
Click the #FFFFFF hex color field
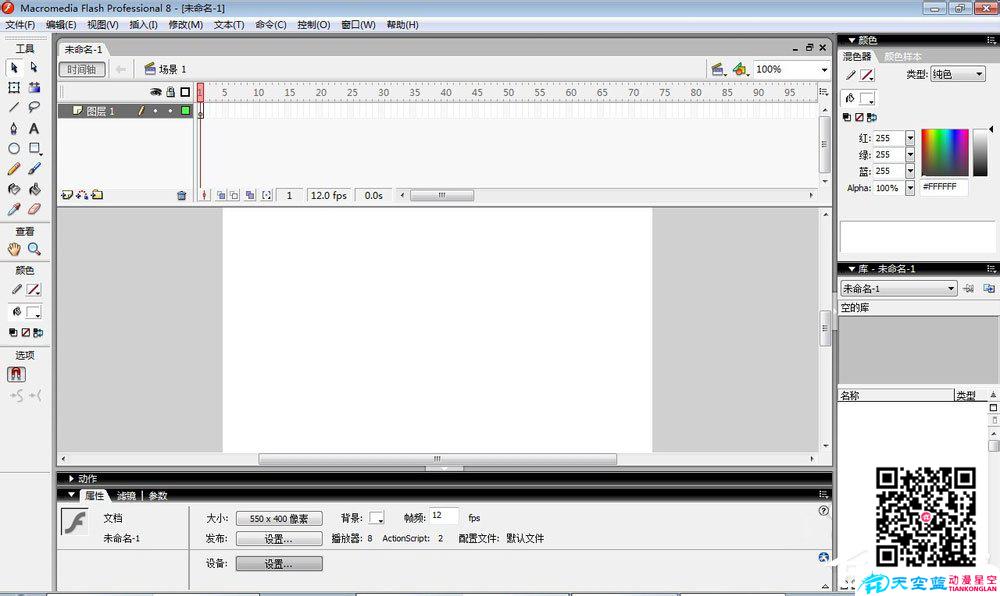point(944,187)
